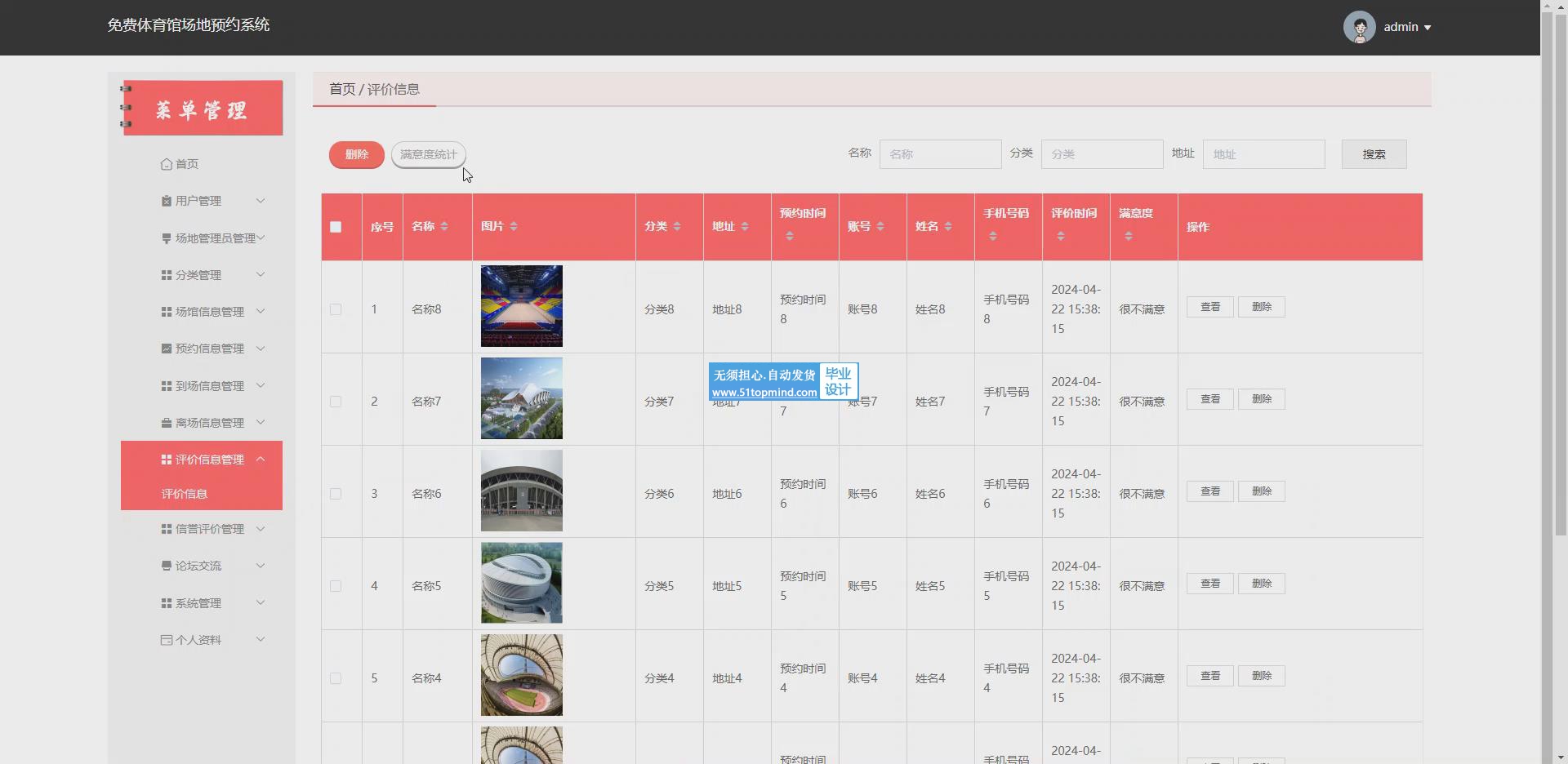Screen dimensions: 1568x764
Task: Open 信誉评价管理 menu item
Action: 202,529
